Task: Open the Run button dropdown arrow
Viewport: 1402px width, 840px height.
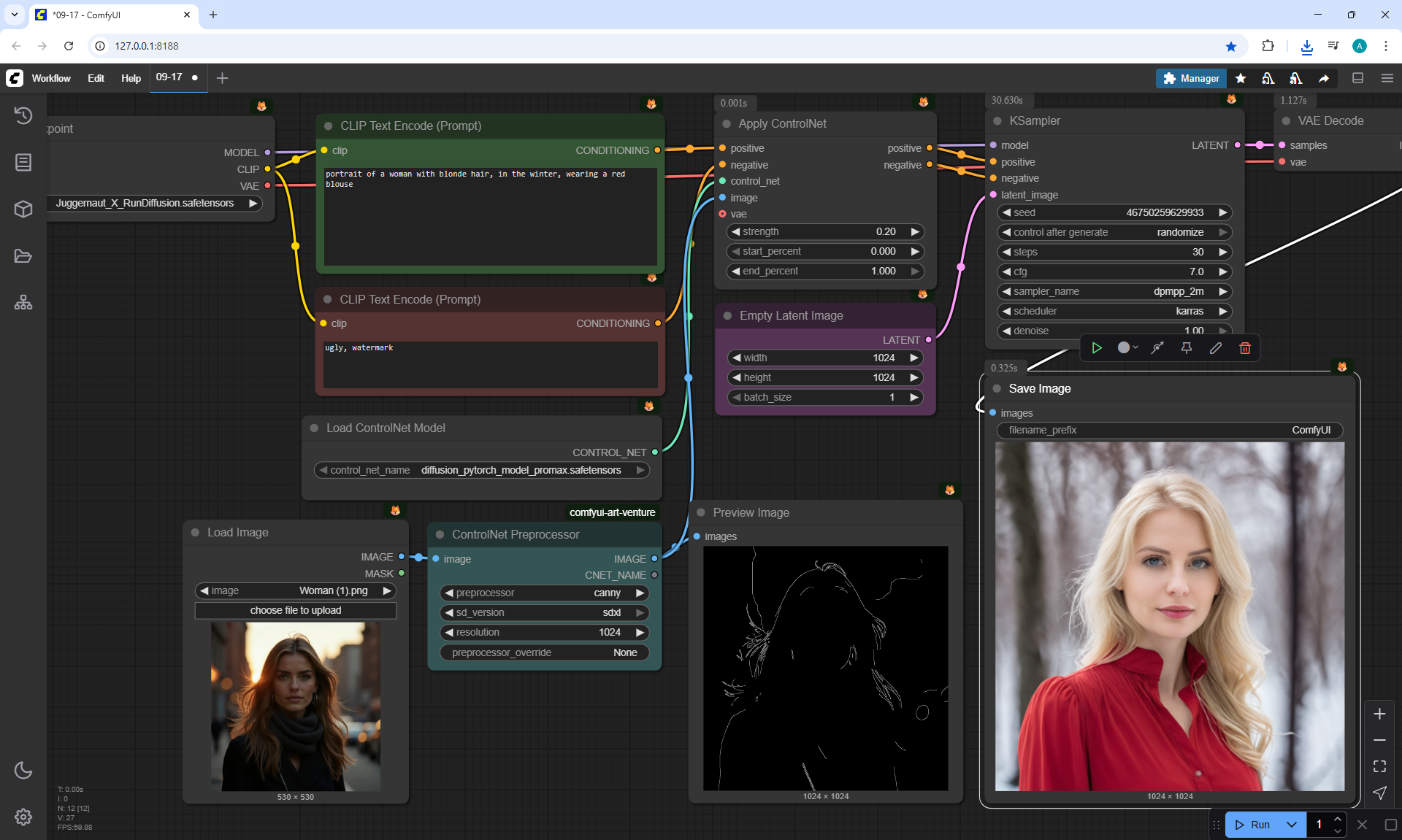Action: (x=1292, y=825)
